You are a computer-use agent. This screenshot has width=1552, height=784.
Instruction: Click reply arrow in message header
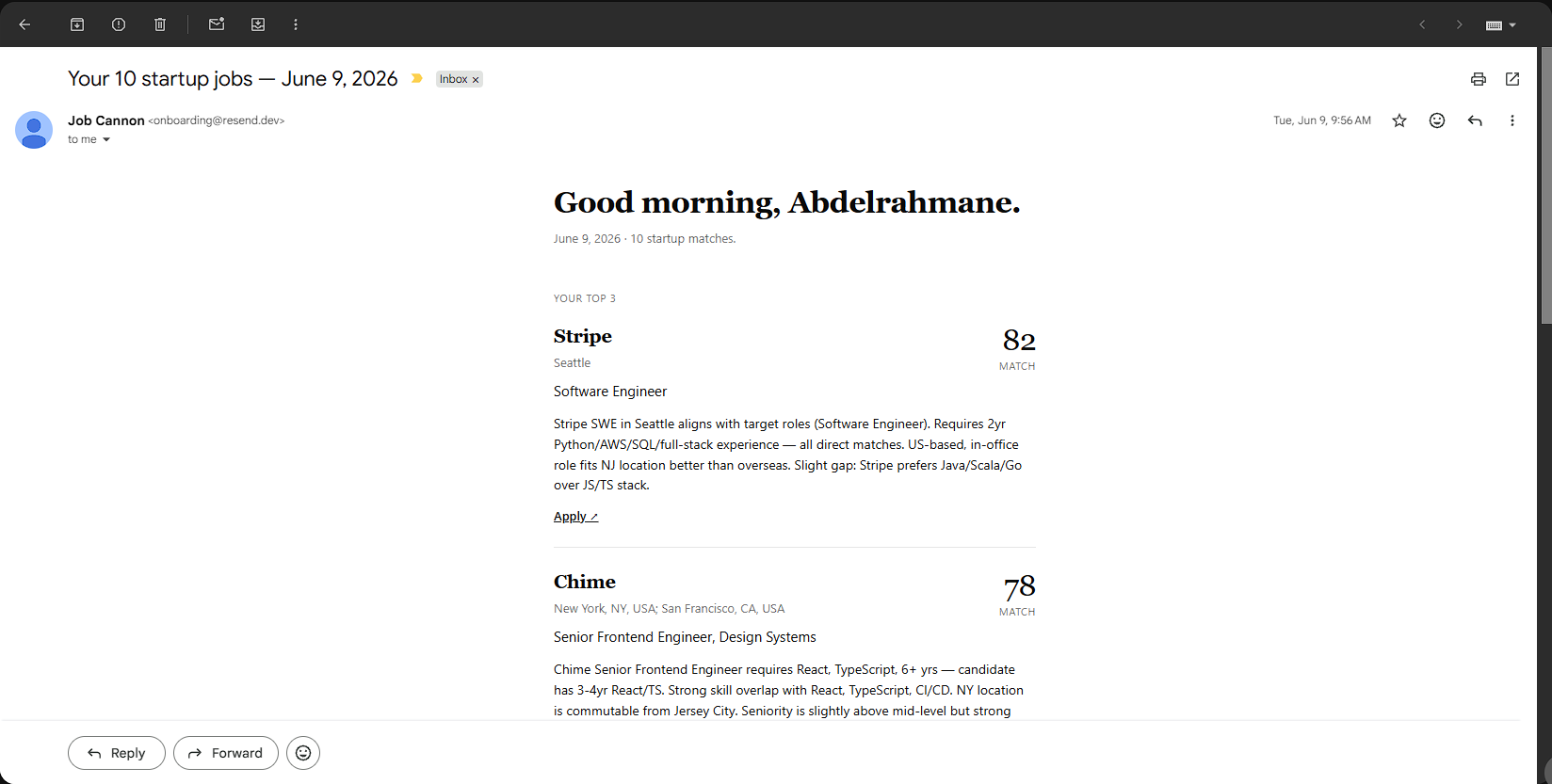(x=1475, y=120)
